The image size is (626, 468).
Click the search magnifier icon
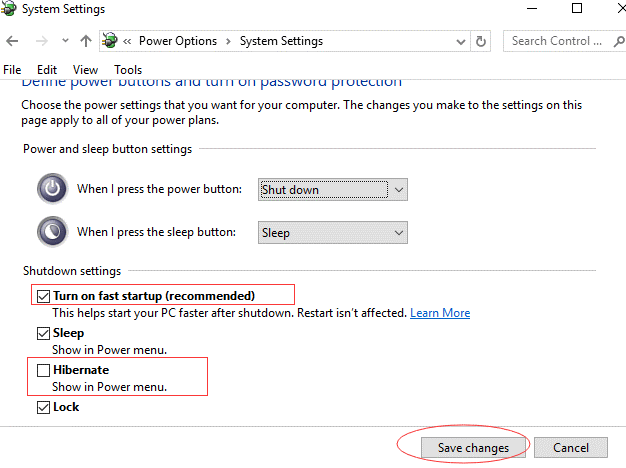point(615,42)
